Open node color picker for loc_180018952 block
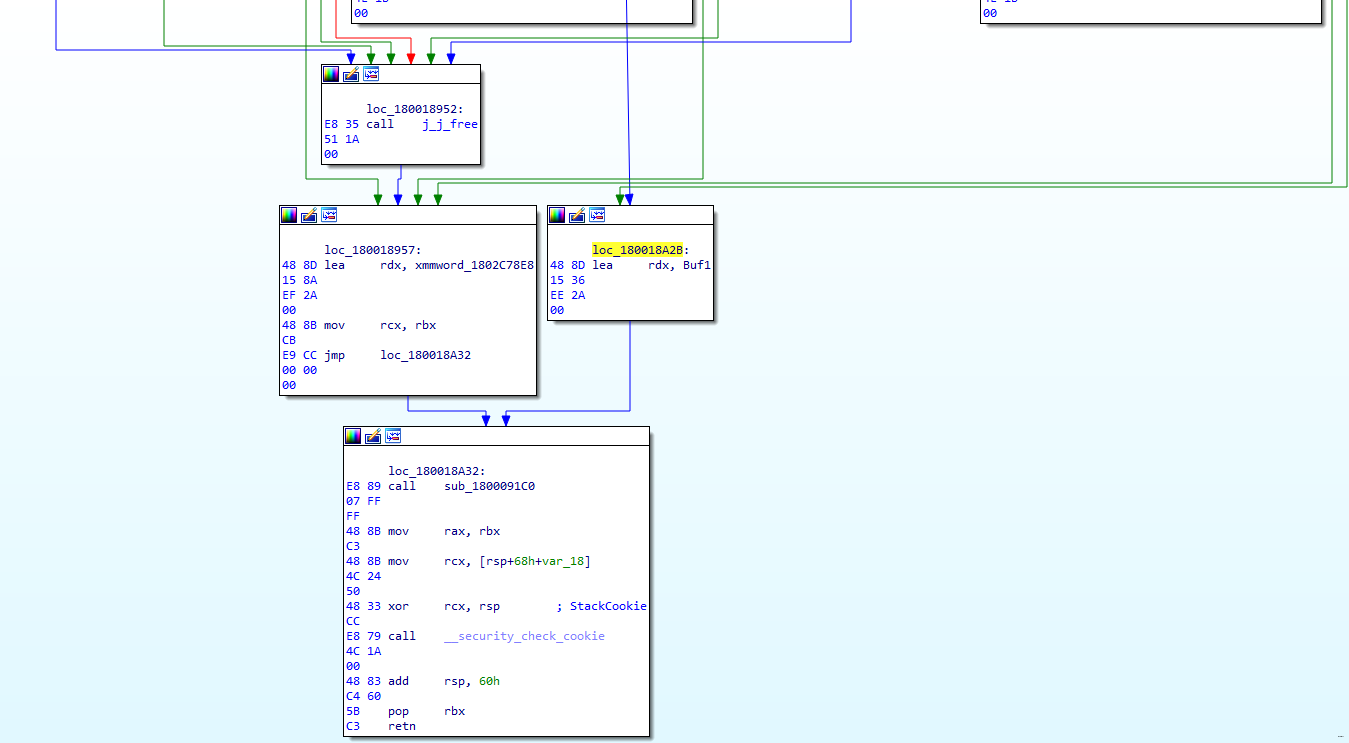 [x=331, y=74]
